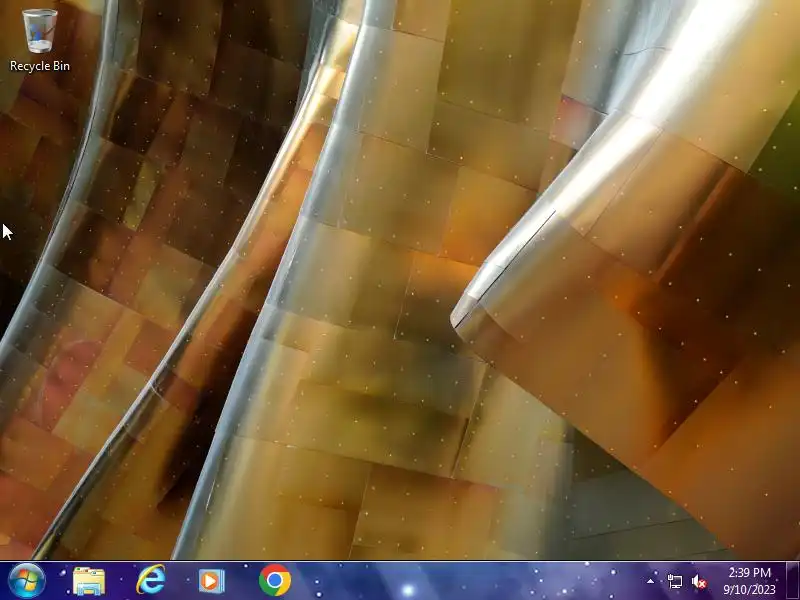Show hidden system tray icons
The width and height of the screenshot is (800, 600).
(651, 581)
